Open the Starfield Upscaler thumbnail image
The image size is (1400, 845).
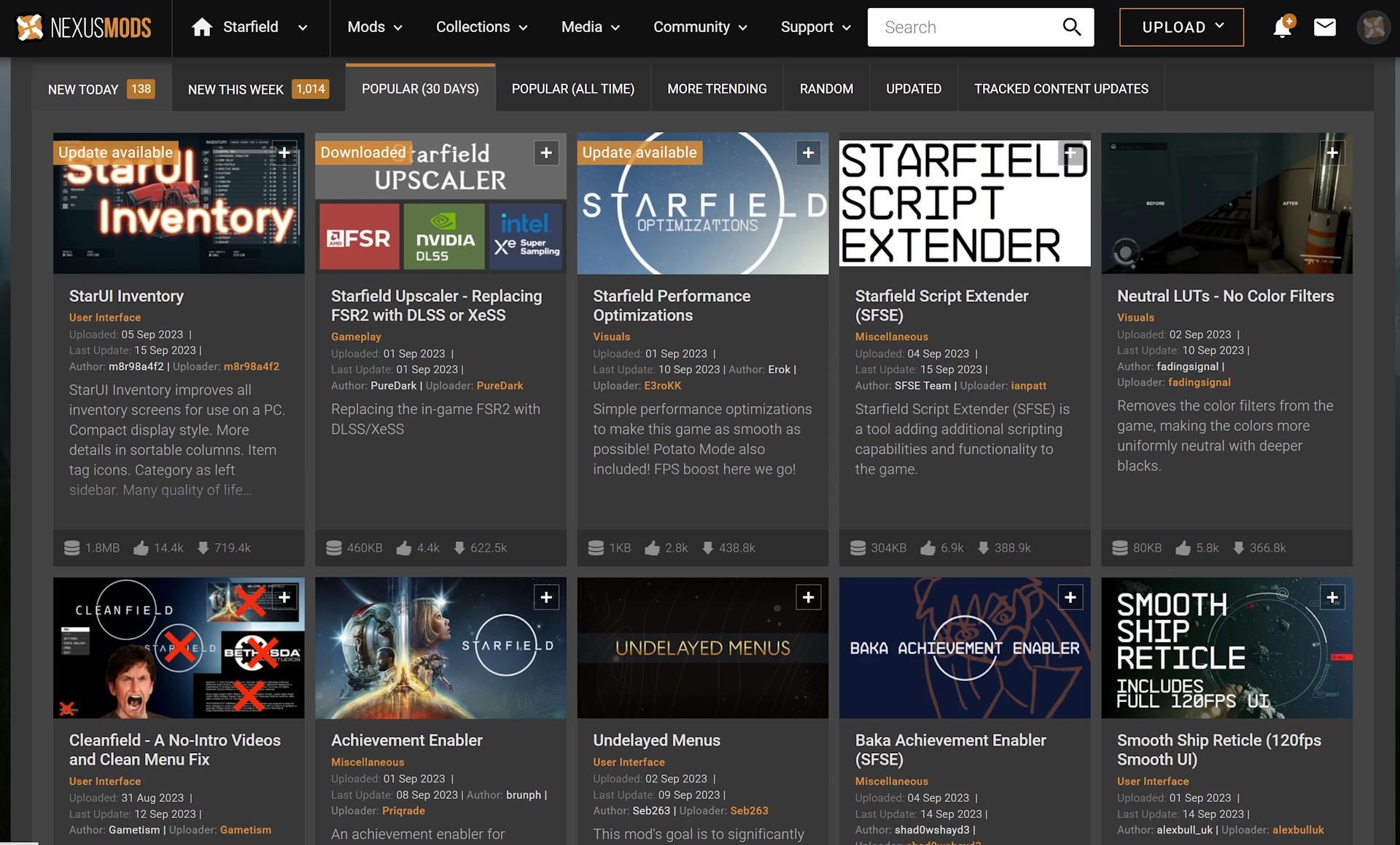point(440,203)
